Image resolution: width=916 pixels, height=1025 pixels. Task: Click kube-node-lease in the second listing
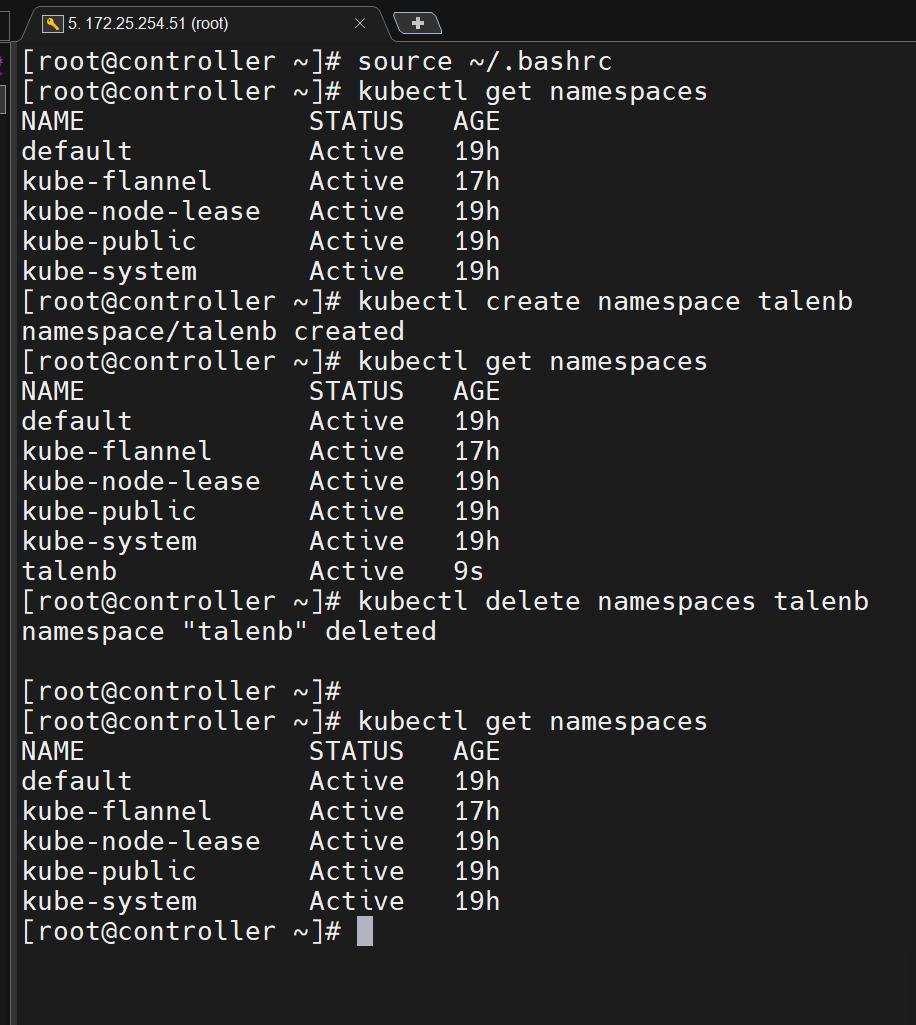[x=141, y=481]
